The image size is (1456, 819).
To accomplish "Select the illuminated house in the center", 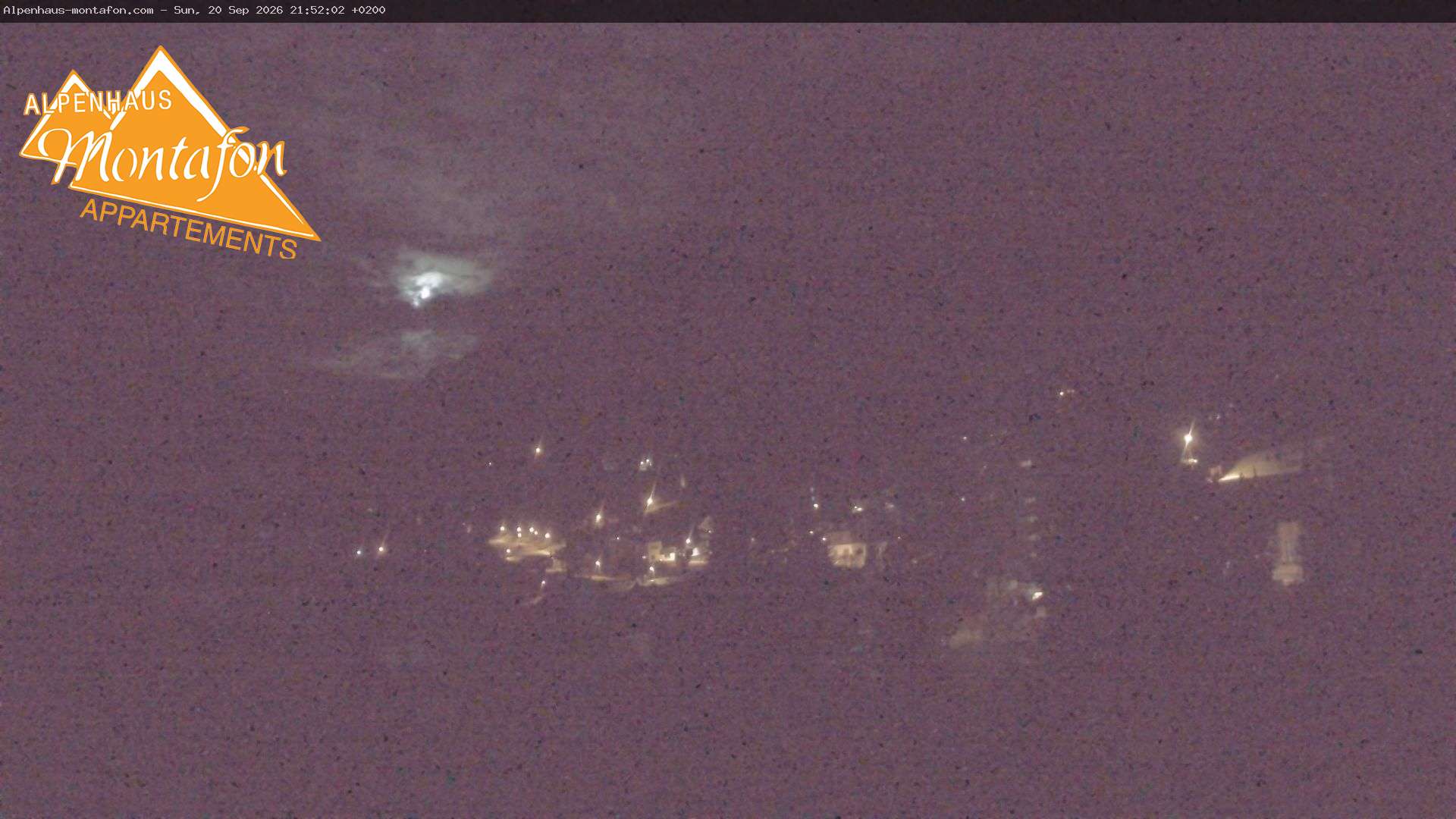I will pyautogui.click(x=849, y=549).
